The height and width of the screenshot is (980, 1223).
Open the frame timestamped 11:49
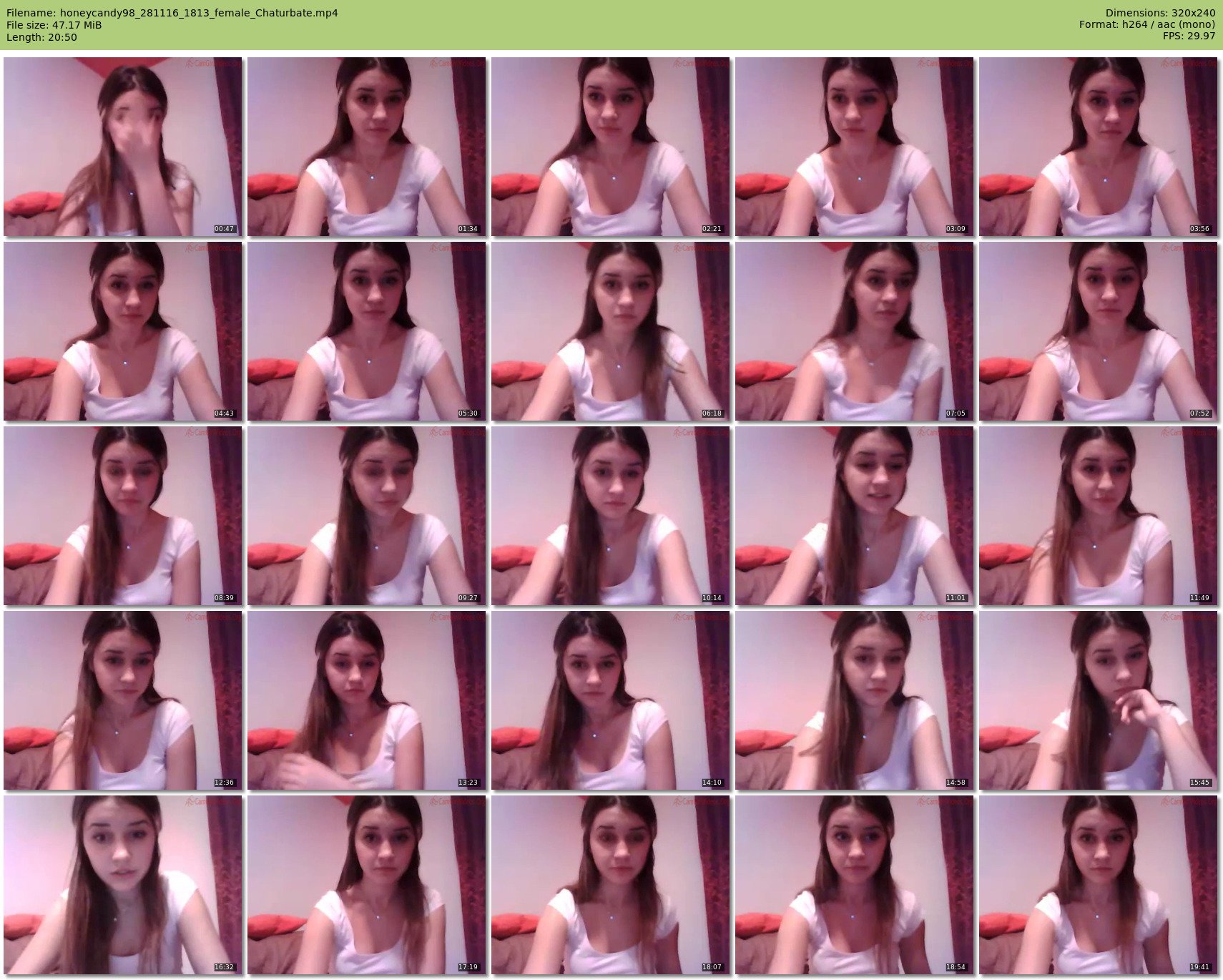(1098, 516)
